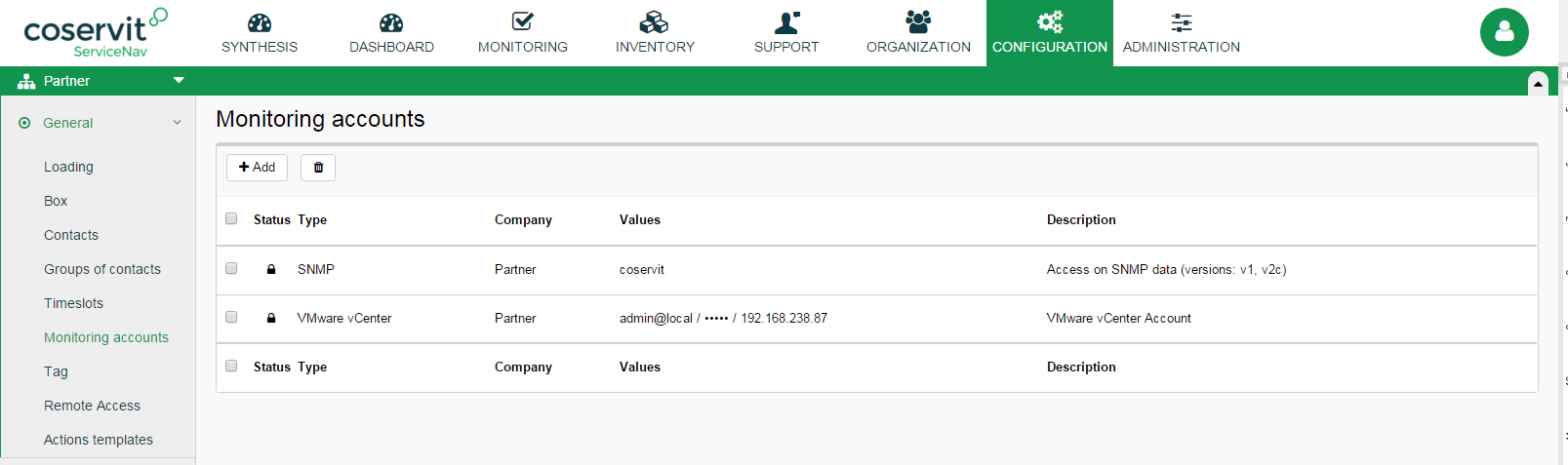Click the VMware vCenter type cell
This screenshot has width=1568, height=465.
[x=344, y=318]
